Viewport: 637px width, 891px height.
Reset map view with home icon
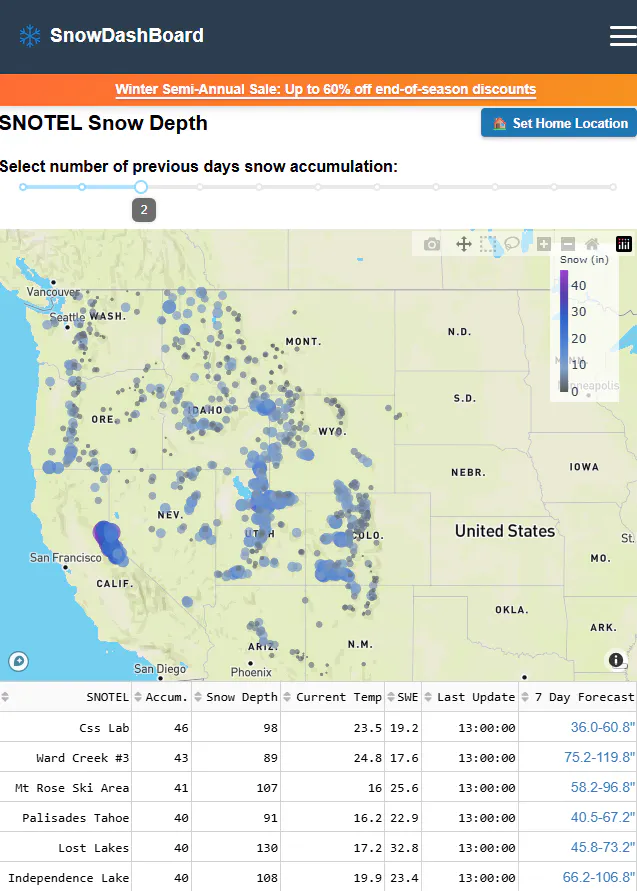pyautogui.click(x=592, y=244)
